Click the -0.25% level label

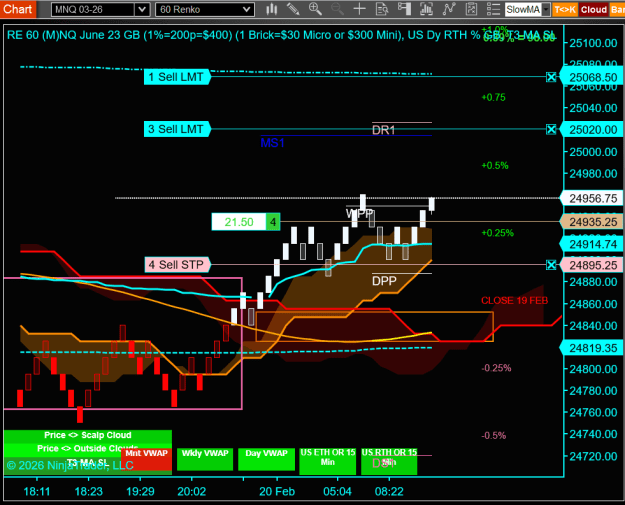(x=496, y=368)
